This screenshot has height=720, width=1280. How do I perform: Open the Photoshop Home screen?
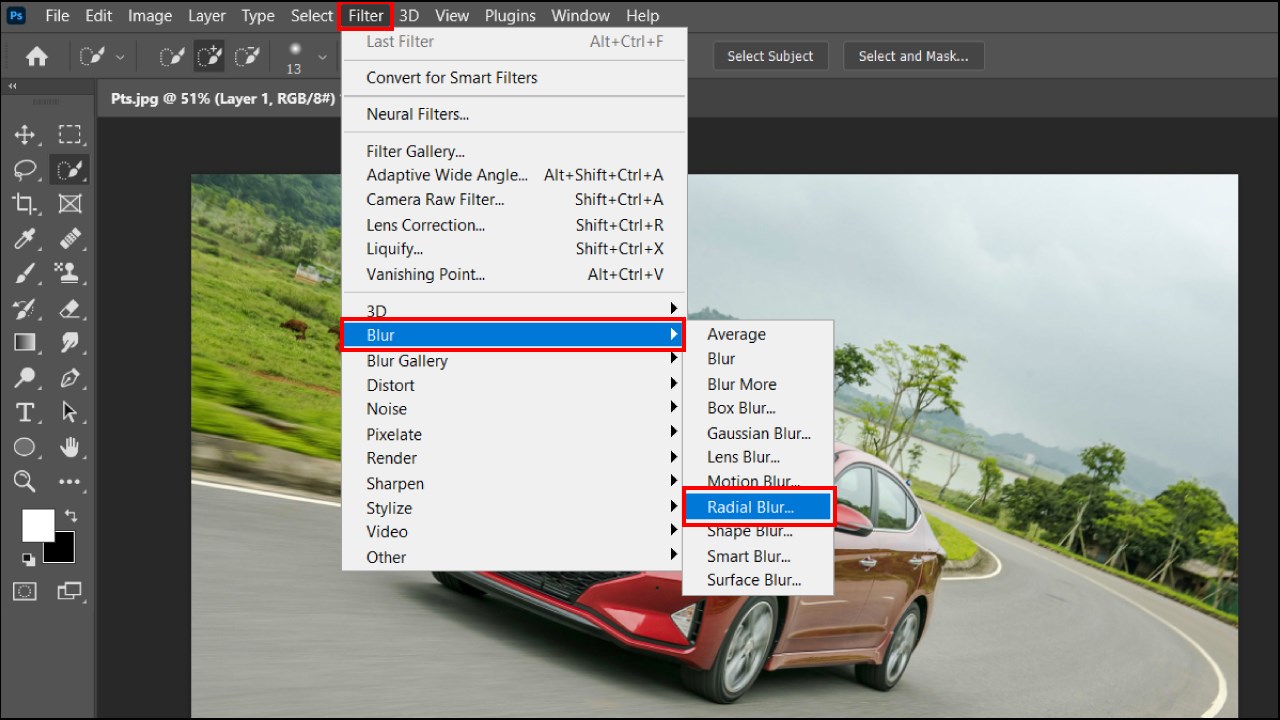coord(37,56)
